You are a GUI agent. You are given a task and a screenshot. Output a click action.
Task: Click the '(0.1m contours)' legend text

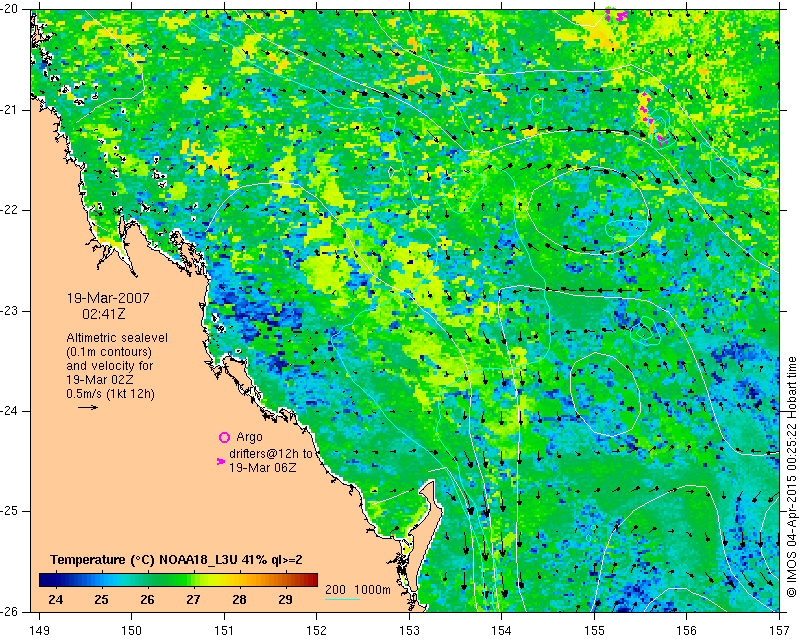tap(109, 352)
